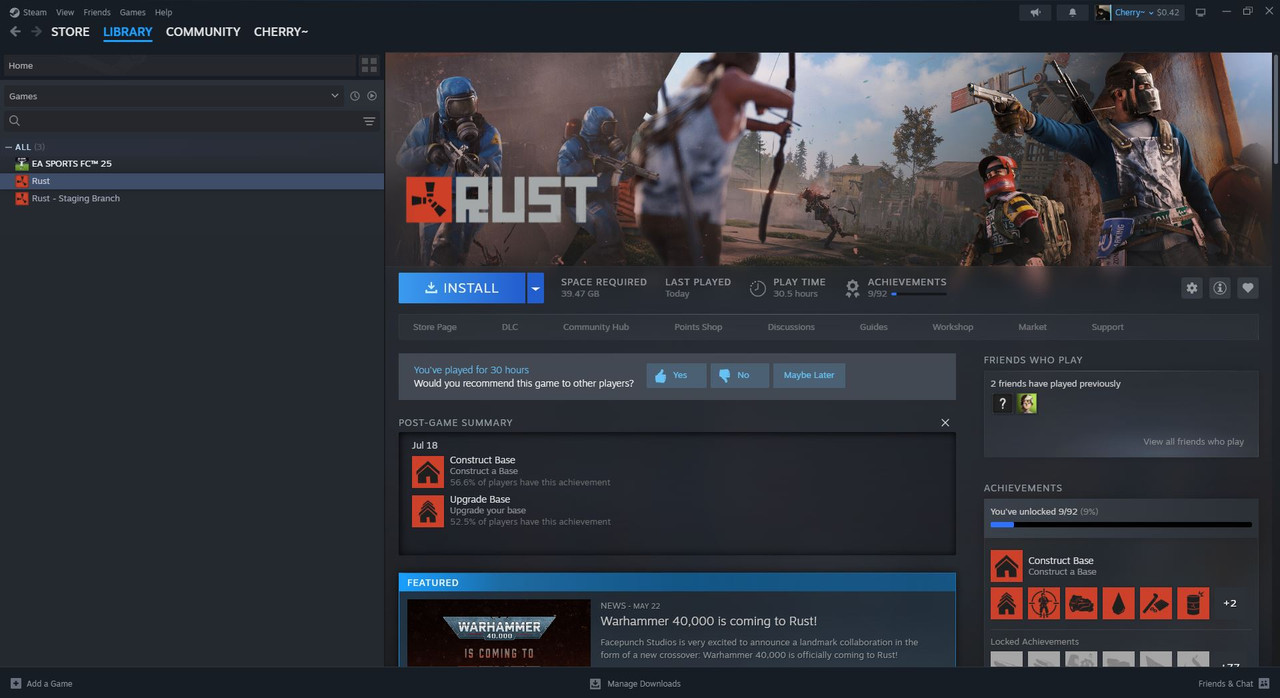Open Rust Discussions link
The image size is (1280, 698).
point(791,327)
